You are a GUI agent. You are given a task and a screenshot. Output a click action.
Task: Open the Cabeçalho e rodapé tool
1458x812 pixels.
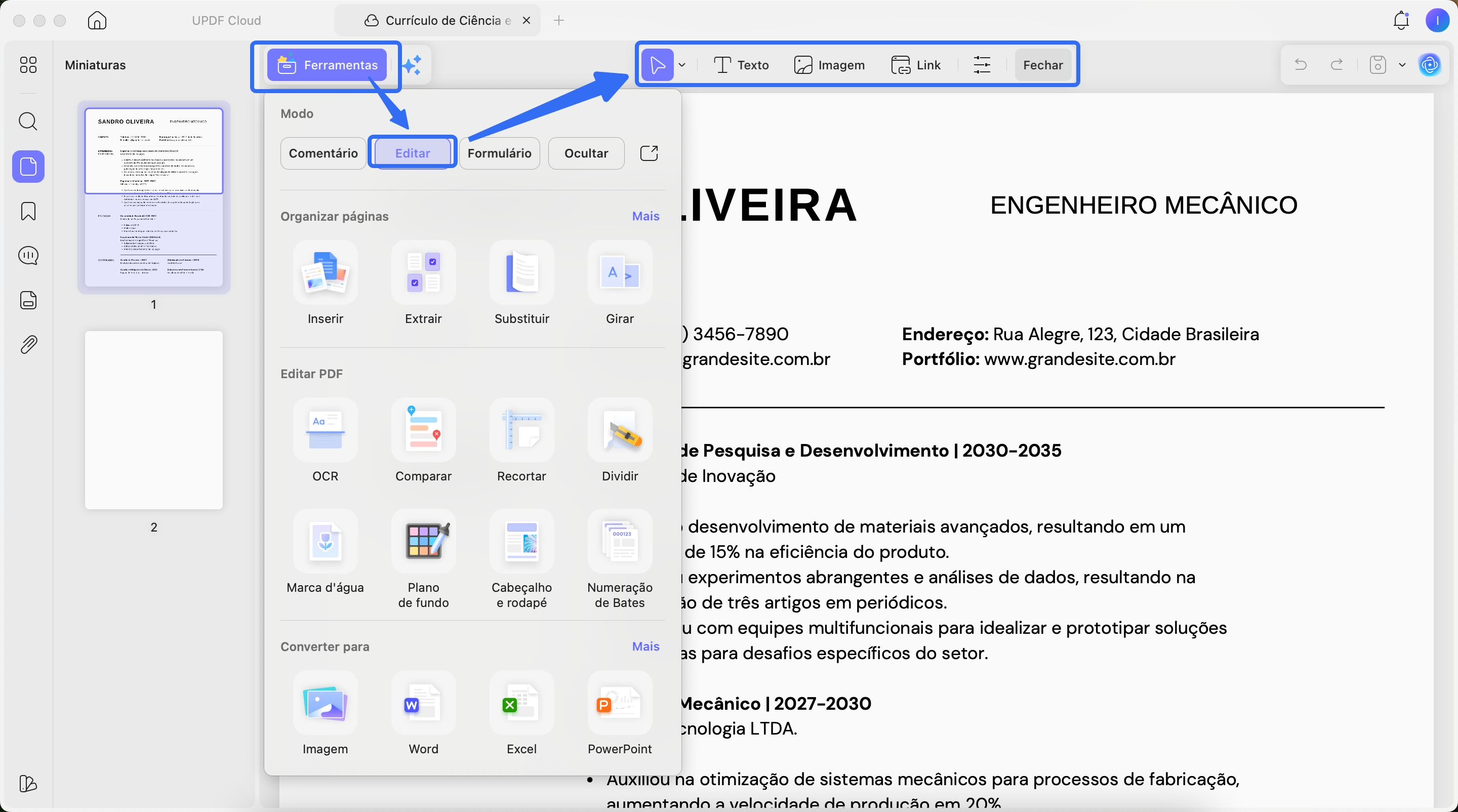pos(522,558)
